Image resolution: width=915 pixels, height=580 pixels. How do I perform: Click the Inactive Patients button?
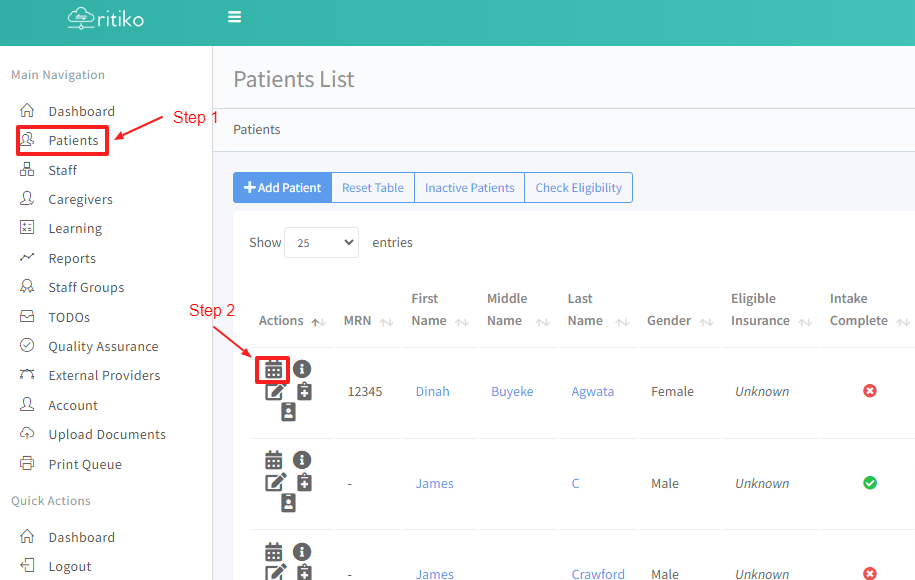[469, 188]
